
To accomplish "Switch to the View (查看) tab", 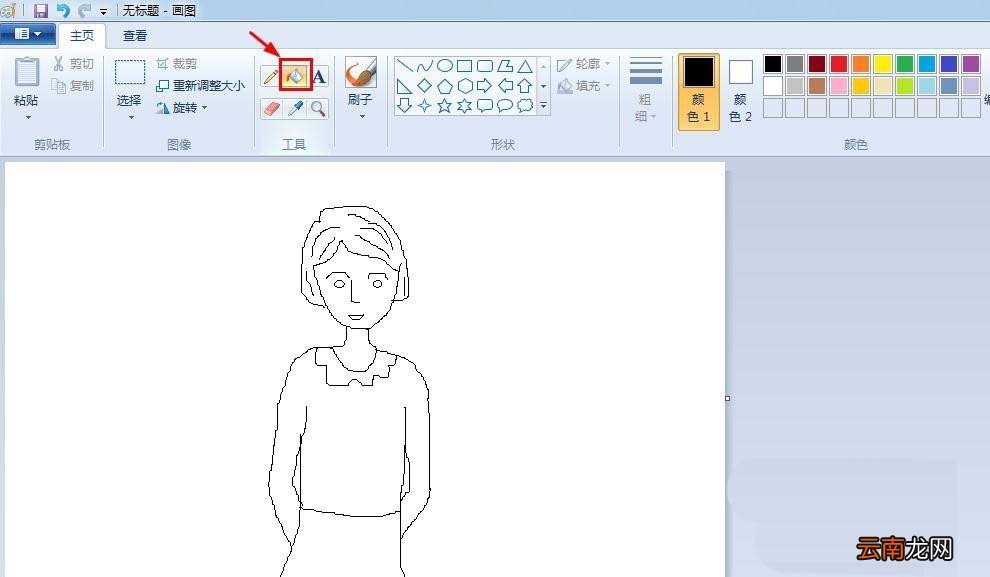I will 134,35.
